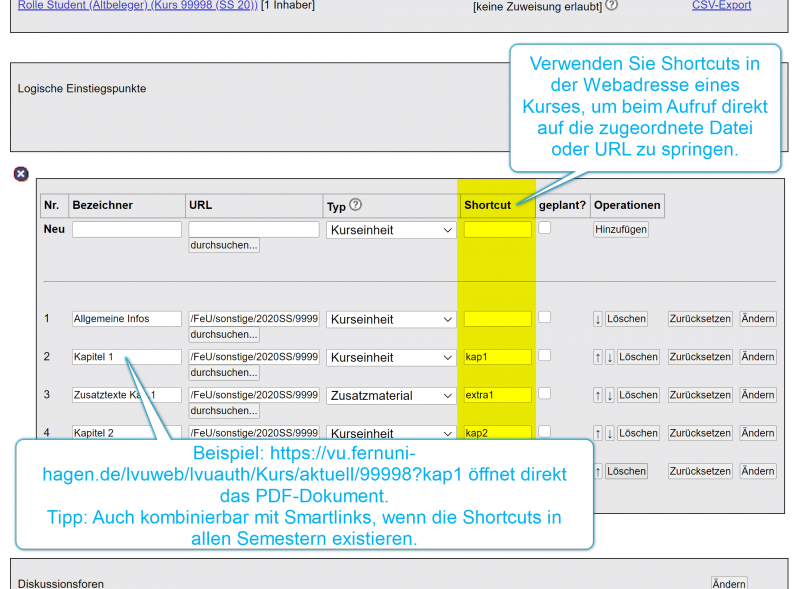This screenshot has width=800, height=589.
Task: Move Kapitel 1 row down
Action: [x=609, y=357]
